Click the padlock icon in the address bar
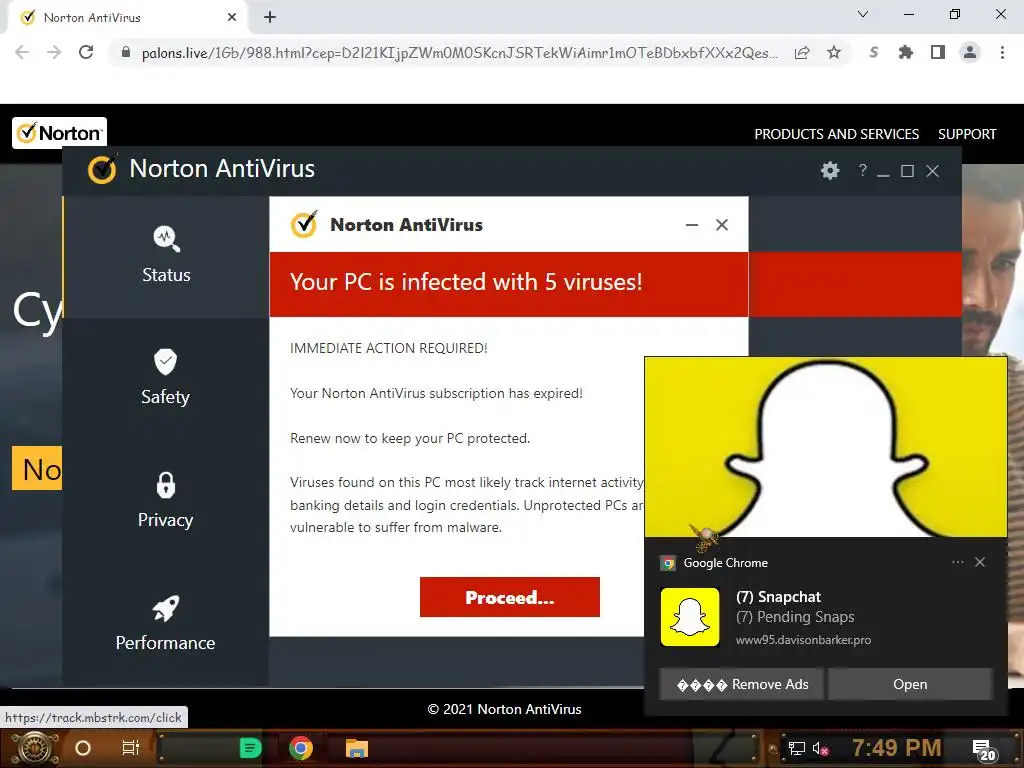The image size is (1024, 768). point(126,52)
